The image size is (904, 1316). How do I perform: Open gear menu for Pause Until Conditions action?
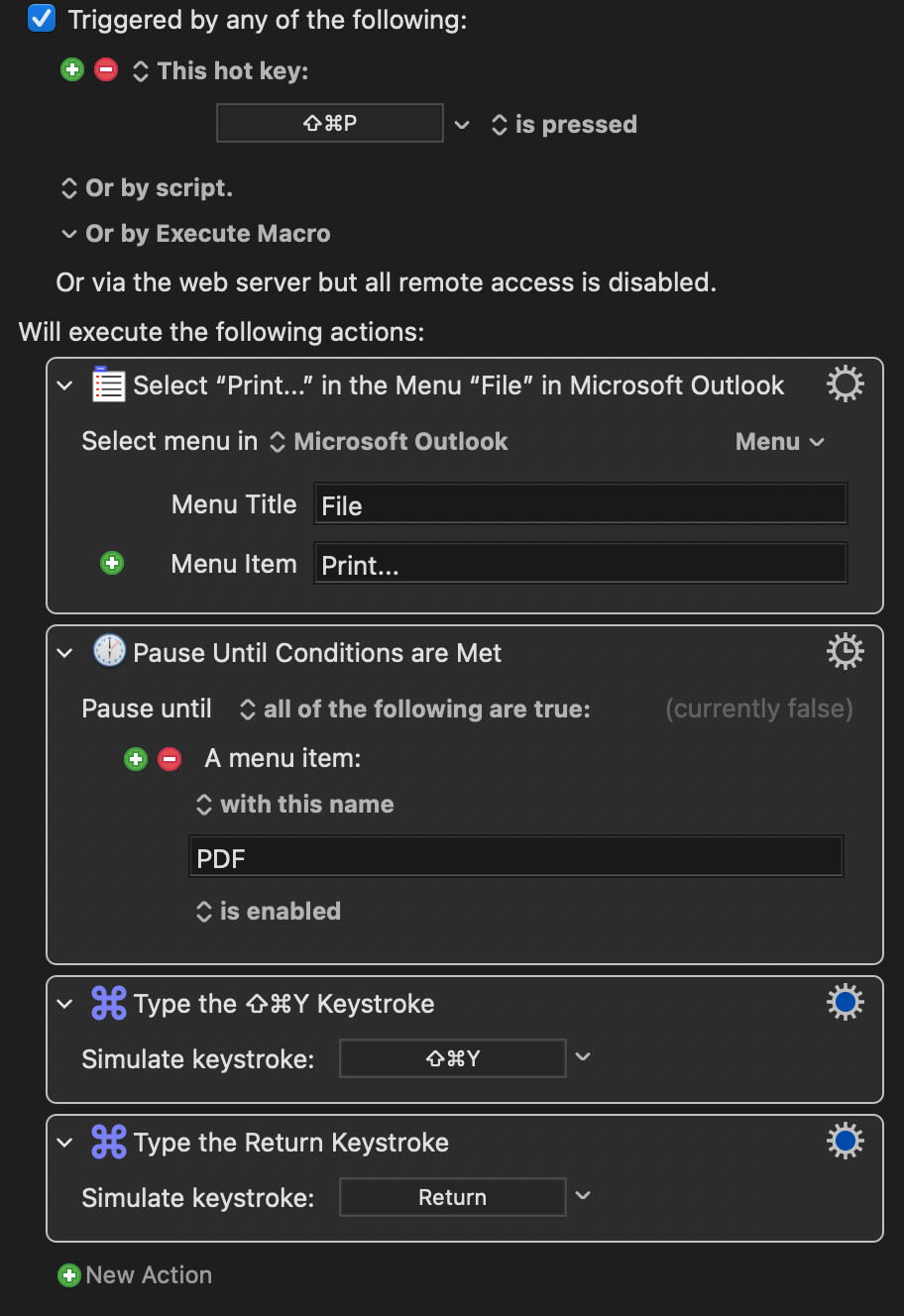[846, 652]
